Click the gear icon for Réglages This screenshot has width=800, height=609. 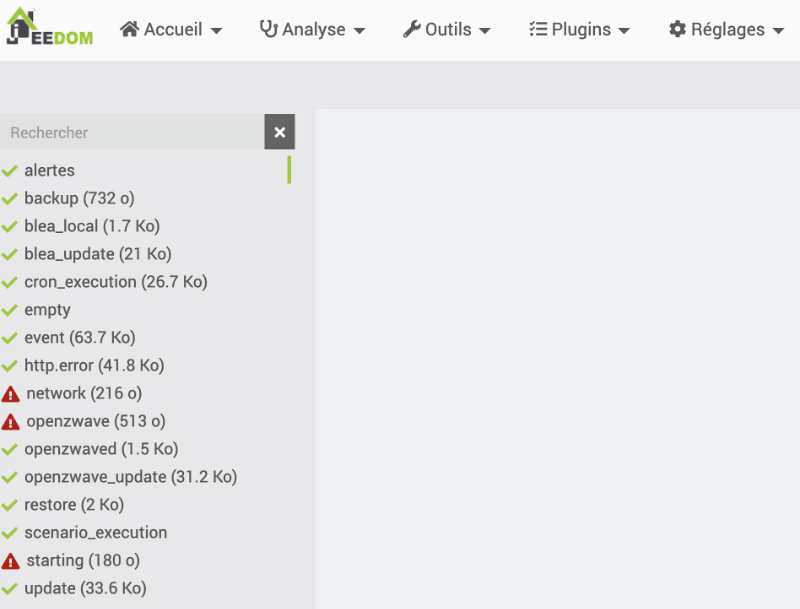coord(678,29)
